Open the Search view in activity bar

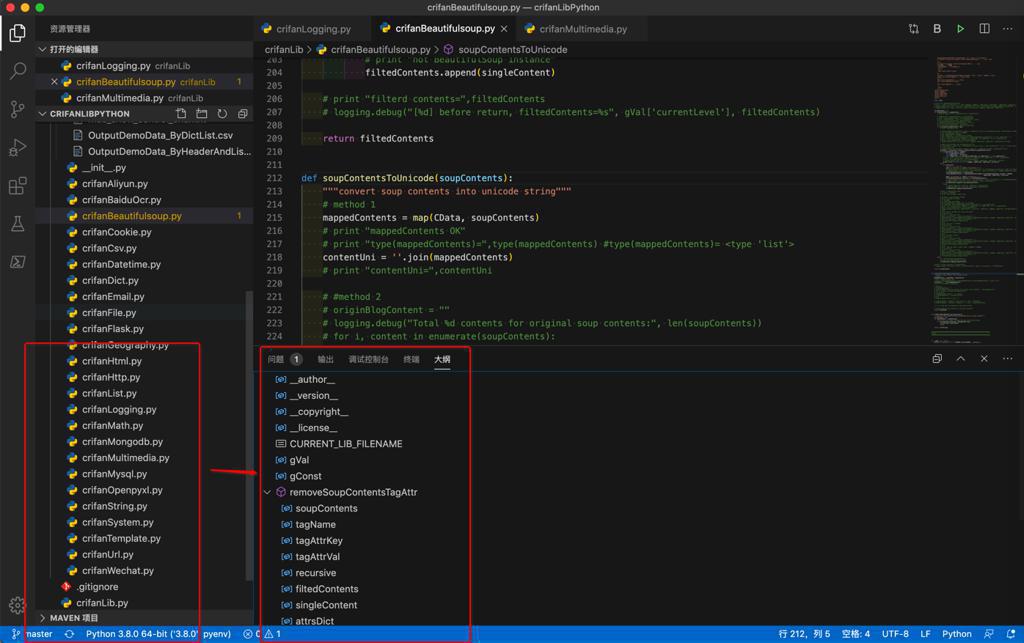click(x=18, y=71)
